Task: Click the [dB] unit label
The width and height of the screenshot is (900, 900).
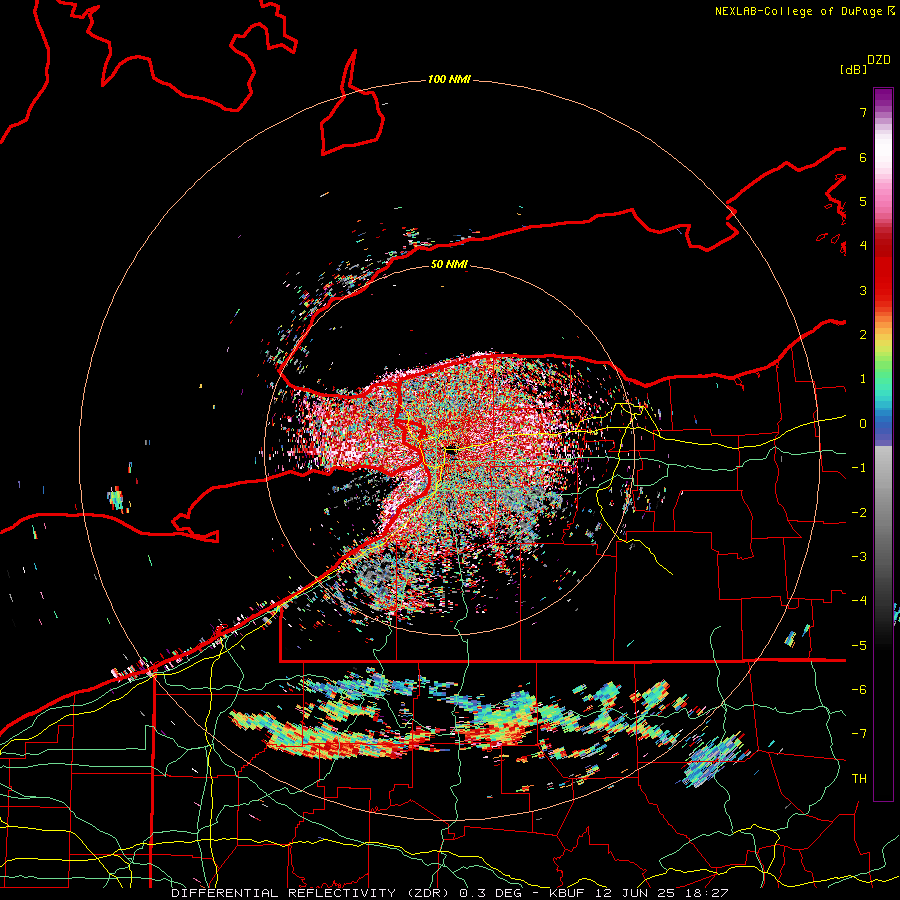Action: 854,69
